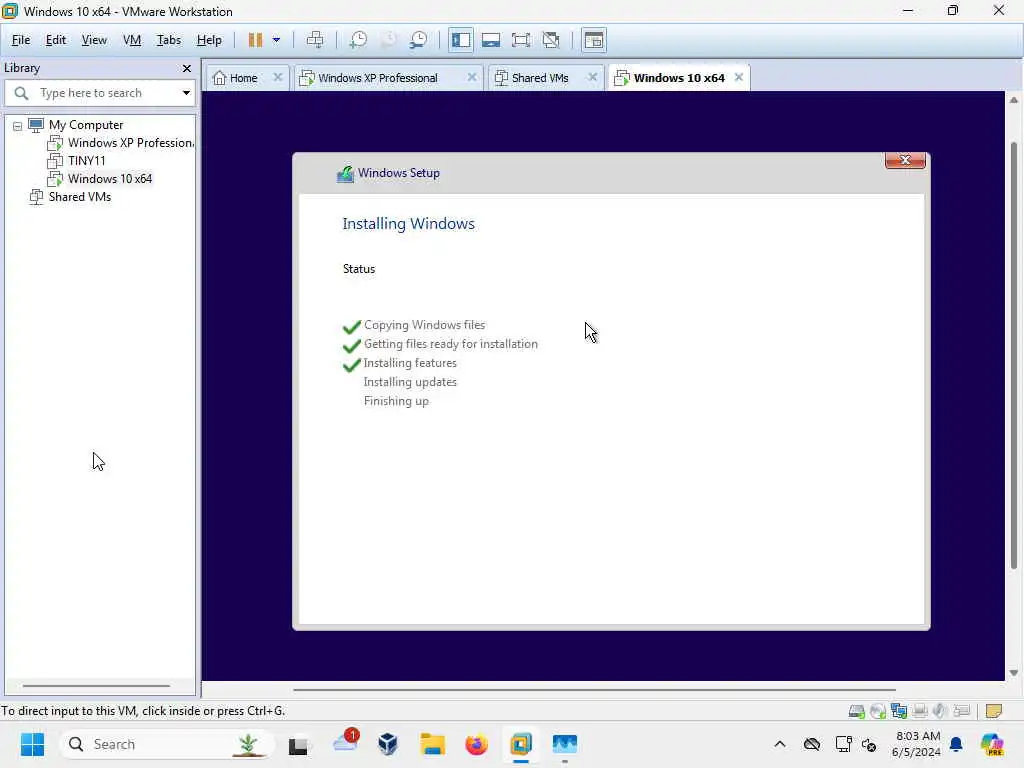Image resolution: width=1024 pixels, height=768 pixels.
Task: Switch to the Home tab
Action: (244, 78)
